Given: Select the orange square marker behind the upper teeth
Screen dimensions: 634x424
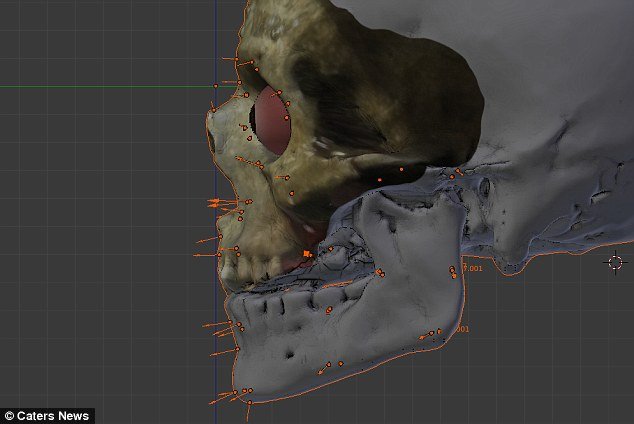Looking at the screenshot, I should pyautogui.click(x=307, y=254).
